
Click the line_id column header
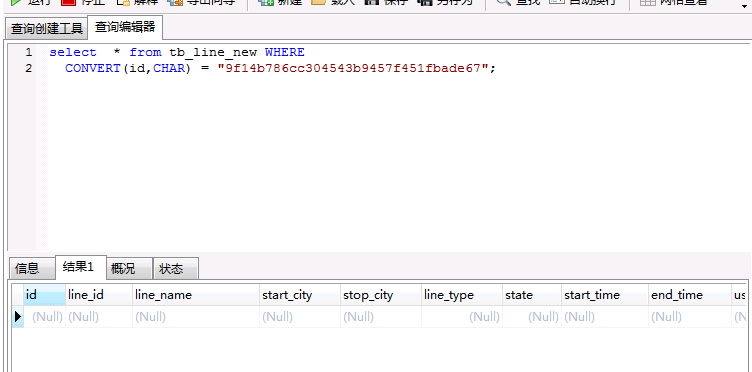tap(99, 295)
